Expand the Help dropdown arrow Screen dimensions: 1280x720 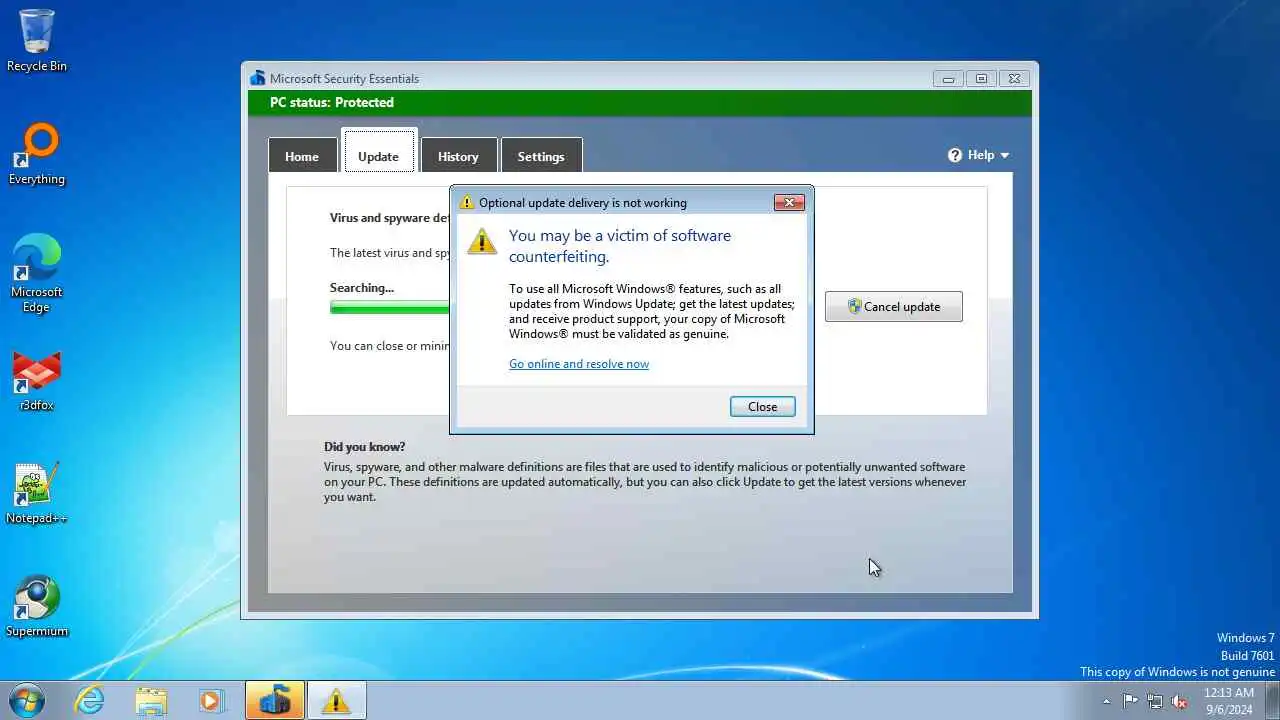(1004, 156)
